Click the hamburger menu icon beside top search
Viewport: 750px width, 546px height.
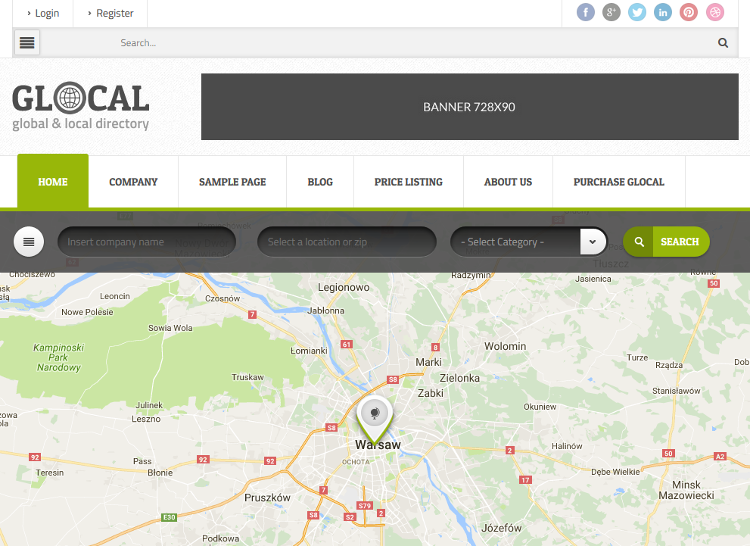(27, 43)
